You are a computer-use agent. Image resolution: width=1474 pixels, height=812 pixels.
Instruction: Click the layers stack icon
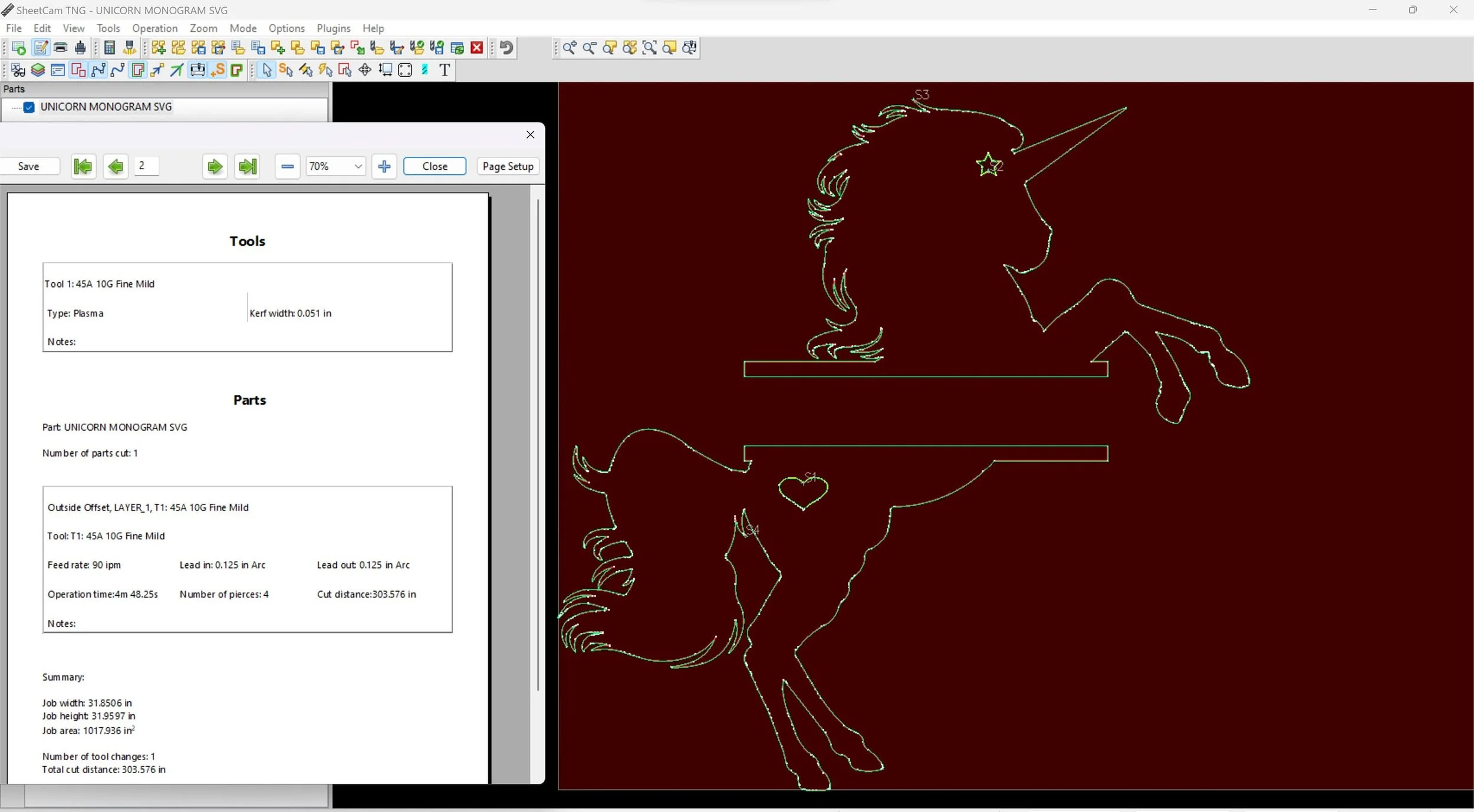point(38,70)
